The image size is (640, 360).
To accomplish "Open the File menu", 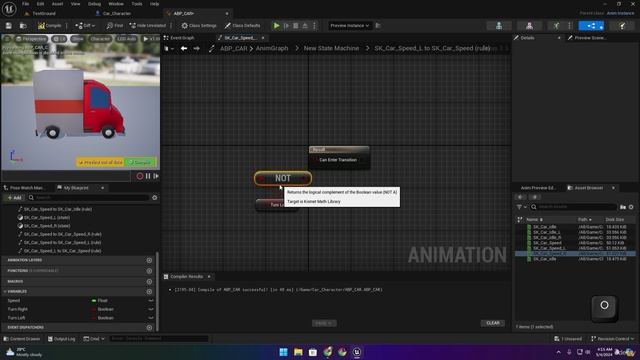I will [25, 4].
